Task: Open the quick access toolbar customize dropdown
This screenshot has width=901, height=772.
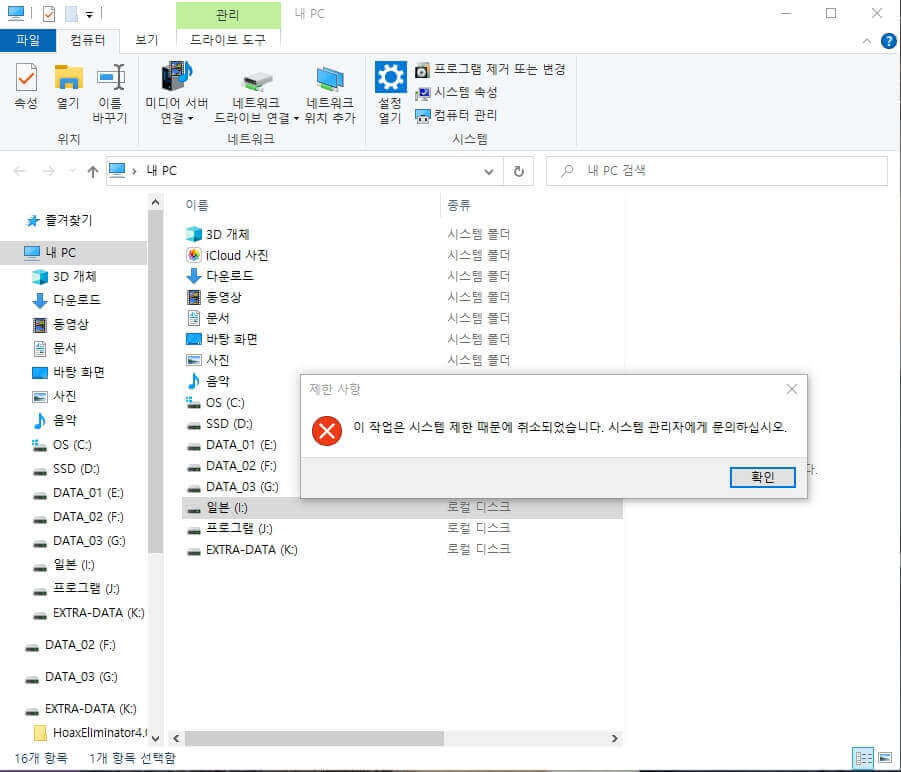Action: point(89,14)
